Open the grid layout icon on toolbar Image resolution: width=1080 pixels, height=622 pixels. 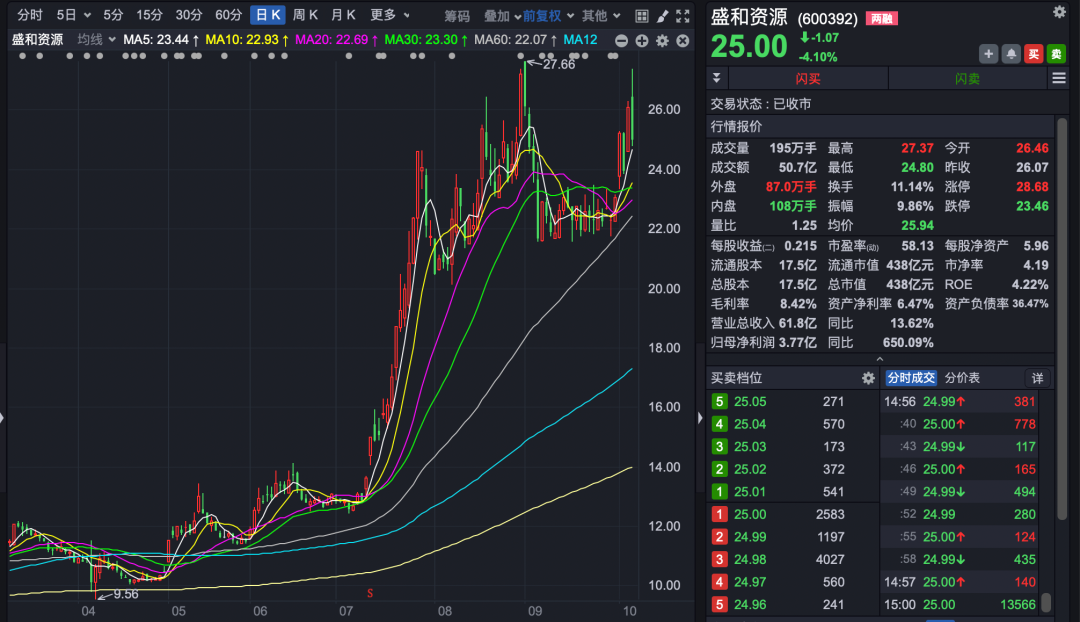[642, 15]
